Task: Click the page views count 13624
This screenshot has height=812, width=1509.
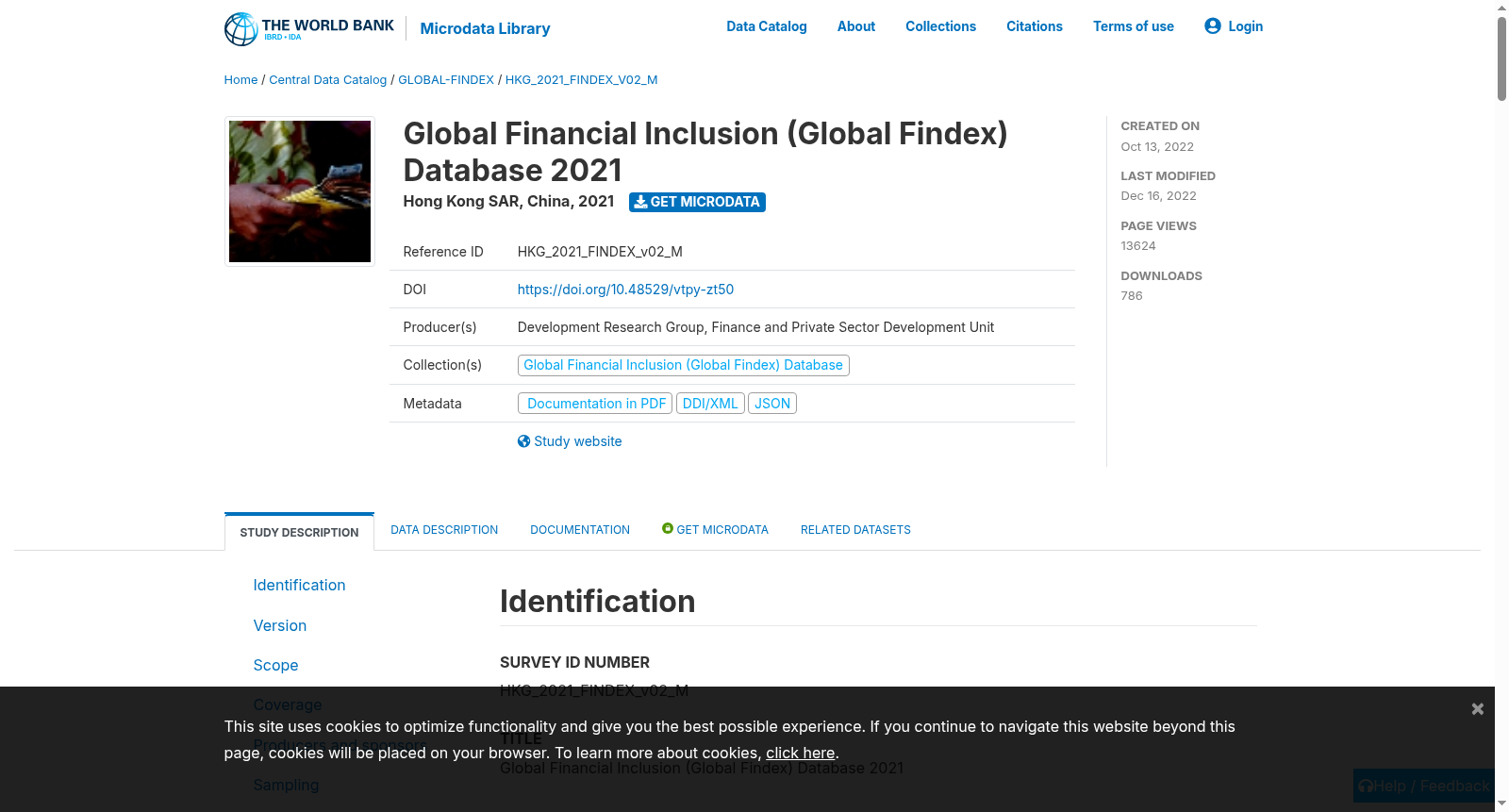Action: pyautogui.click(x=1138, y=246)
